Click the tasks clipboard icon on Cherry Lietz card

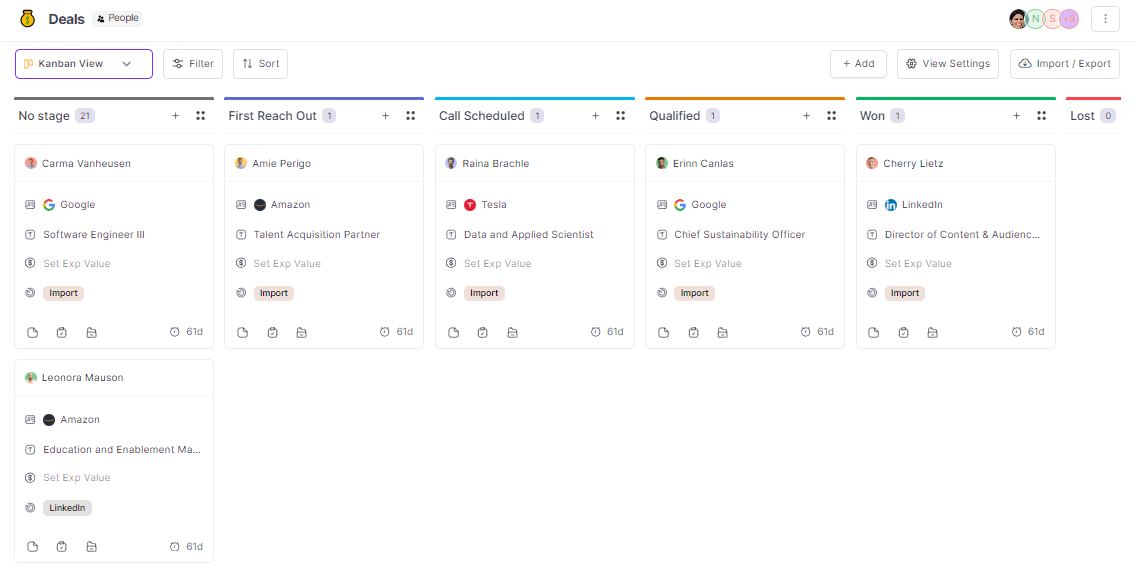click(903, 333)
